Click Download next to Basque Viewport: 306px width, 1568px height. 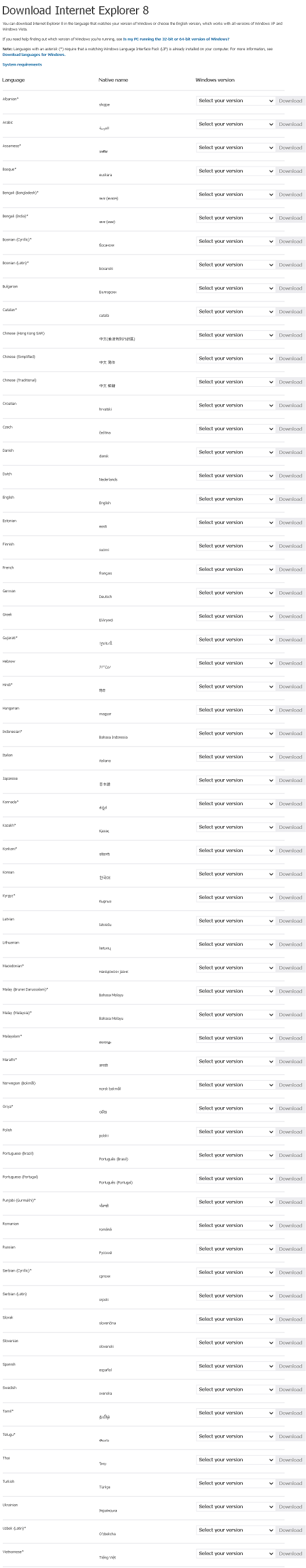[x=290, y=171]
